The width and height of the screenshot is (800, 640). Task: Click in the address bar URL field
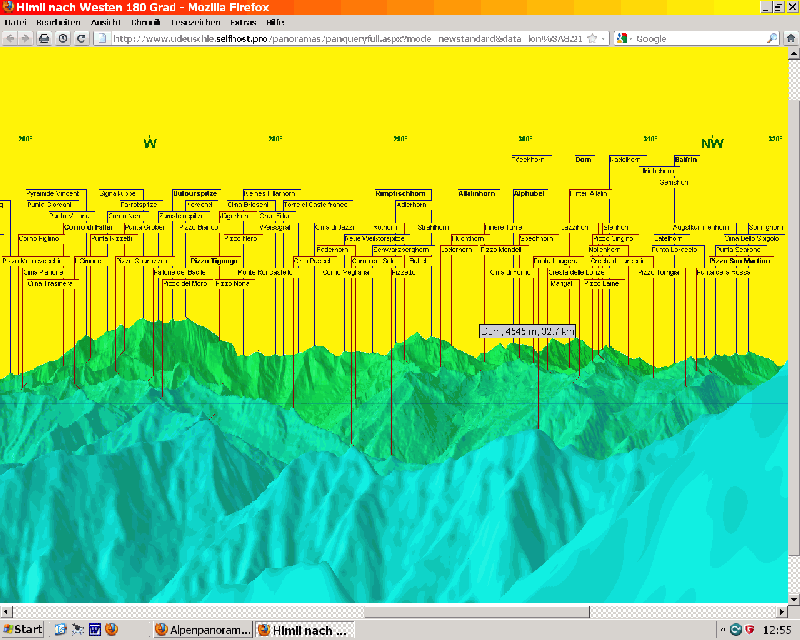coord(340,38)
